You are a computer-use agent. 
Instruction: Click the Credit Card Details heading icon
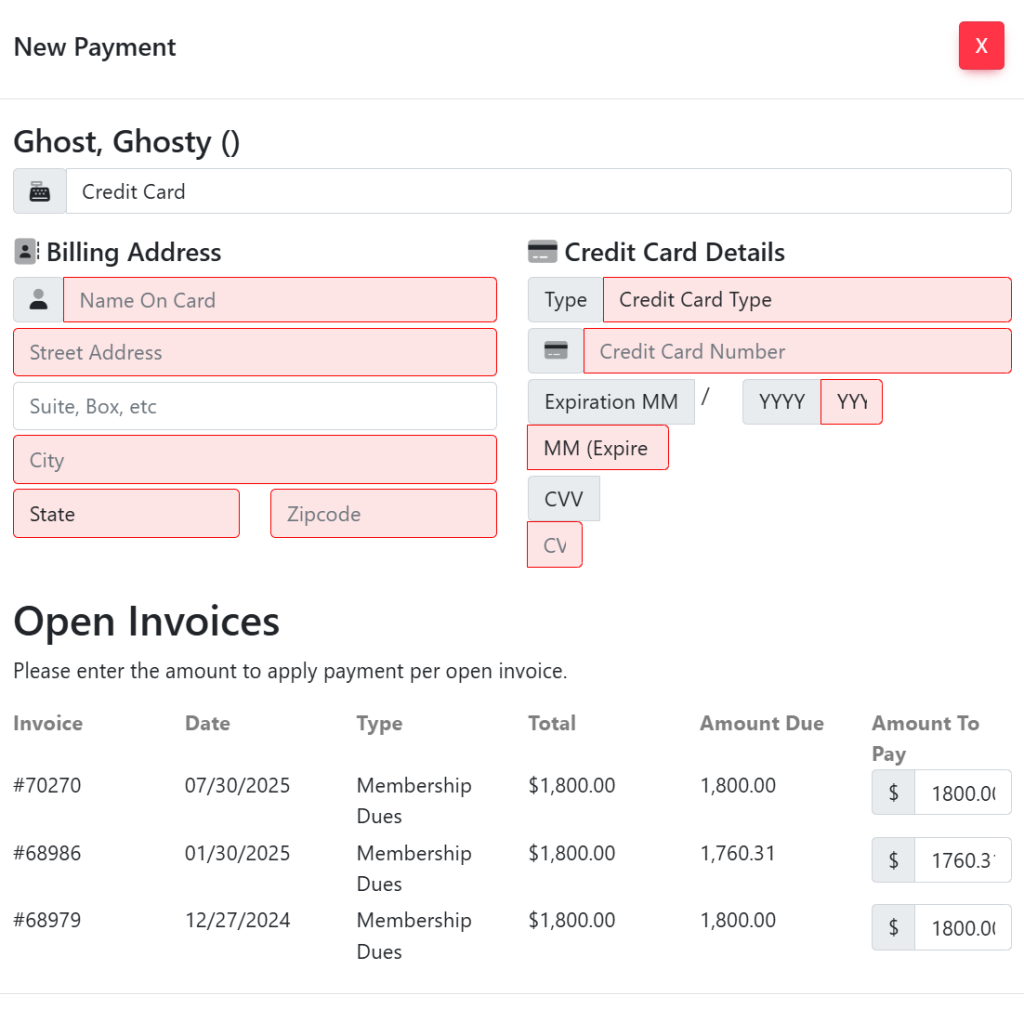[x=542, y=252]
